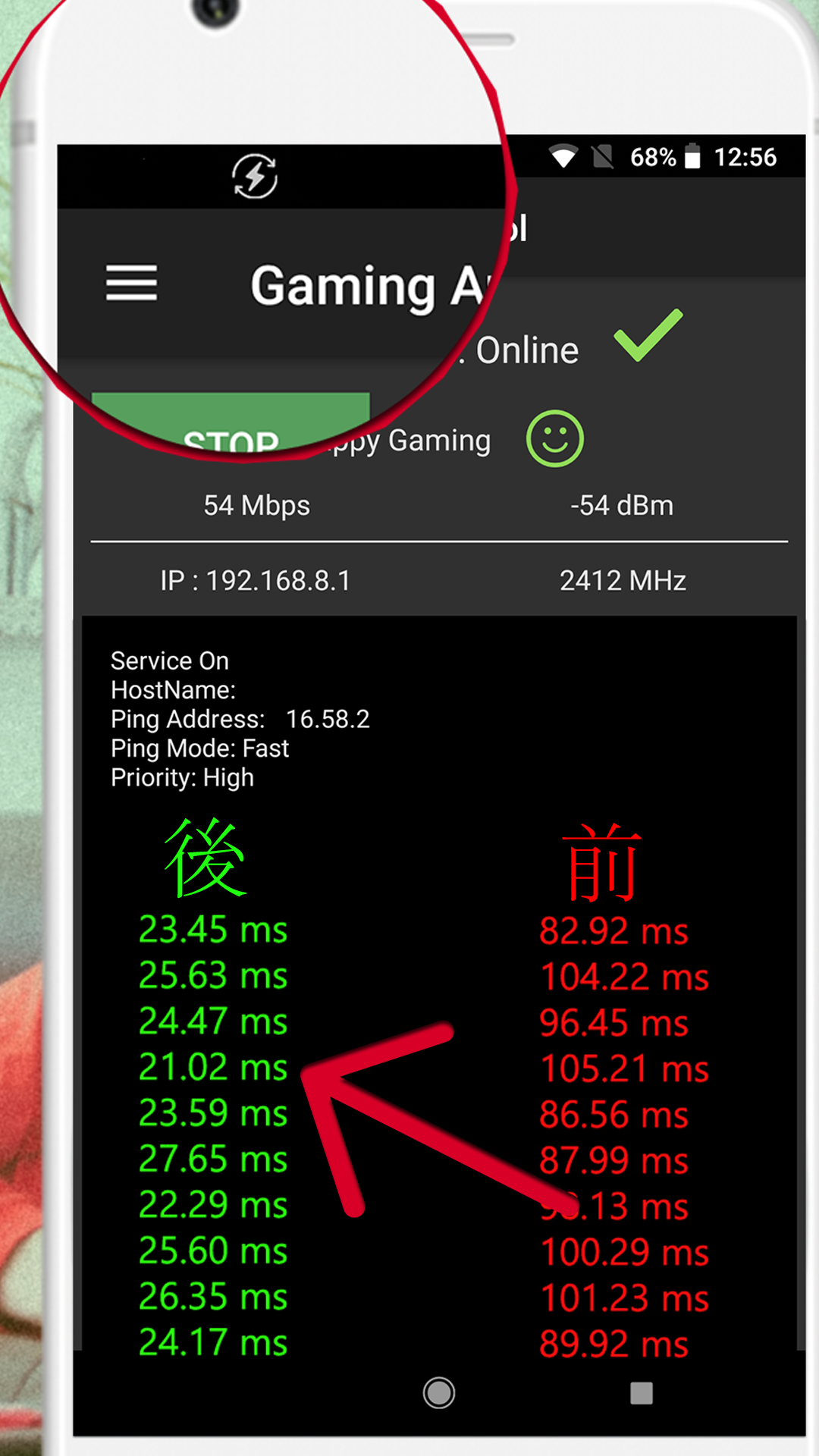Screen dimensions: 819x1456
Task: Tap the green smiley face icon
Action: coord(555,439)
